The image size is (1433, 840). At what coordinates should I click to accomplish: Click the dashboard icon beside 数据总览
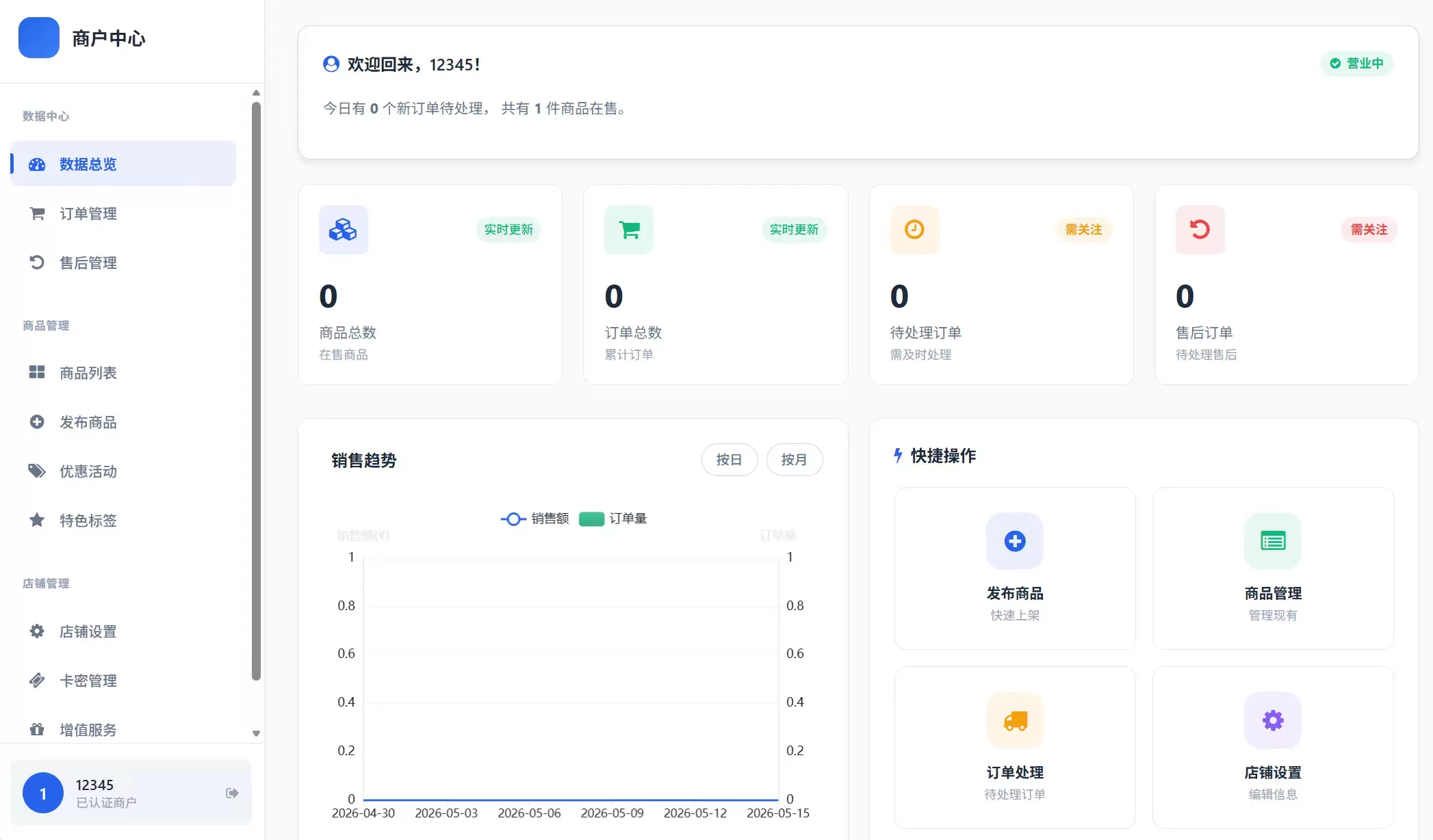tap(37, 164)
